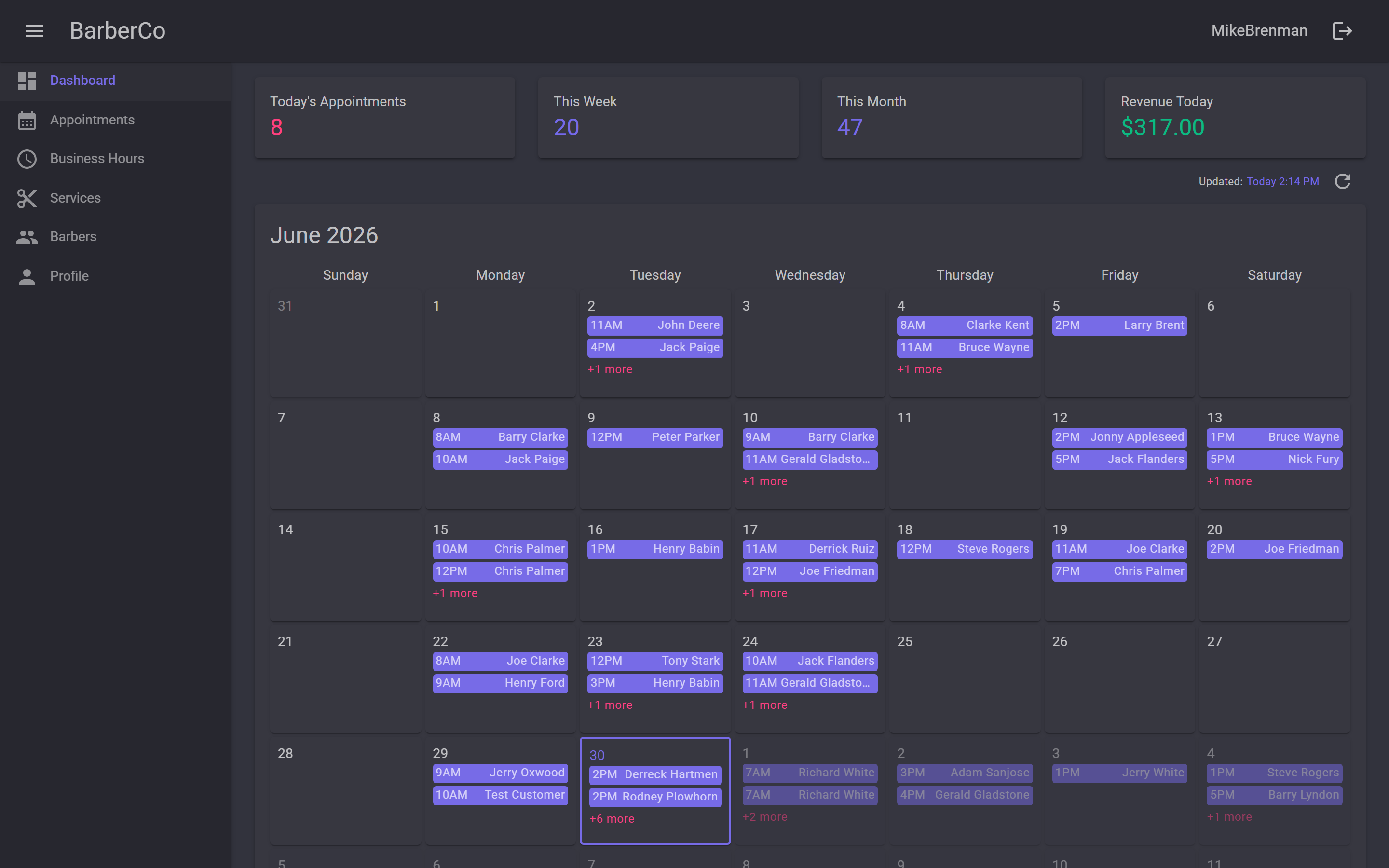Refresh the dashboard data

pyautogui.click(x=1343, y=181)
